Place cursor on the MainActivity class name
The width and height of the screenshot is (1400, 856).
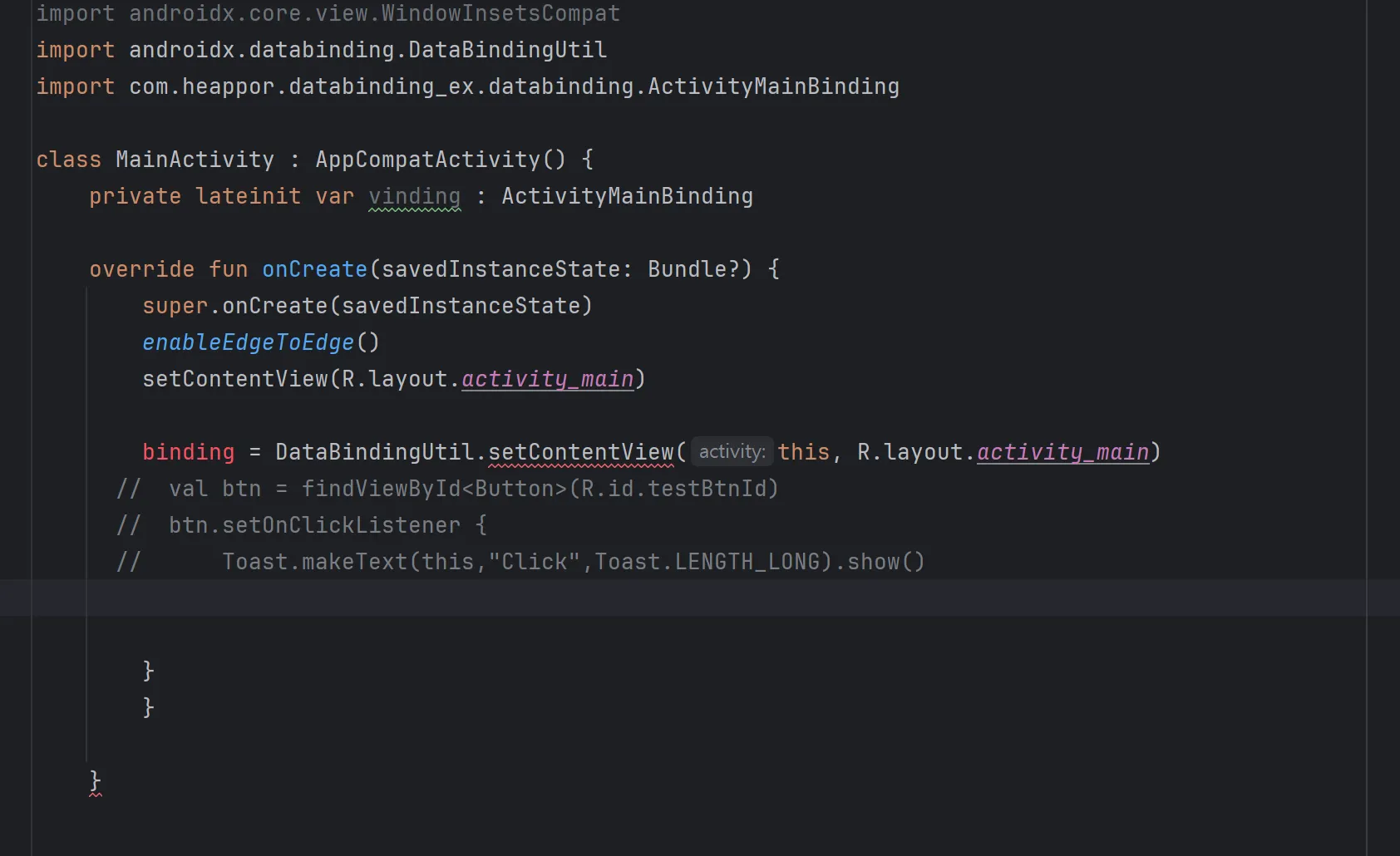pyautogui.click(x=195, y=160)
